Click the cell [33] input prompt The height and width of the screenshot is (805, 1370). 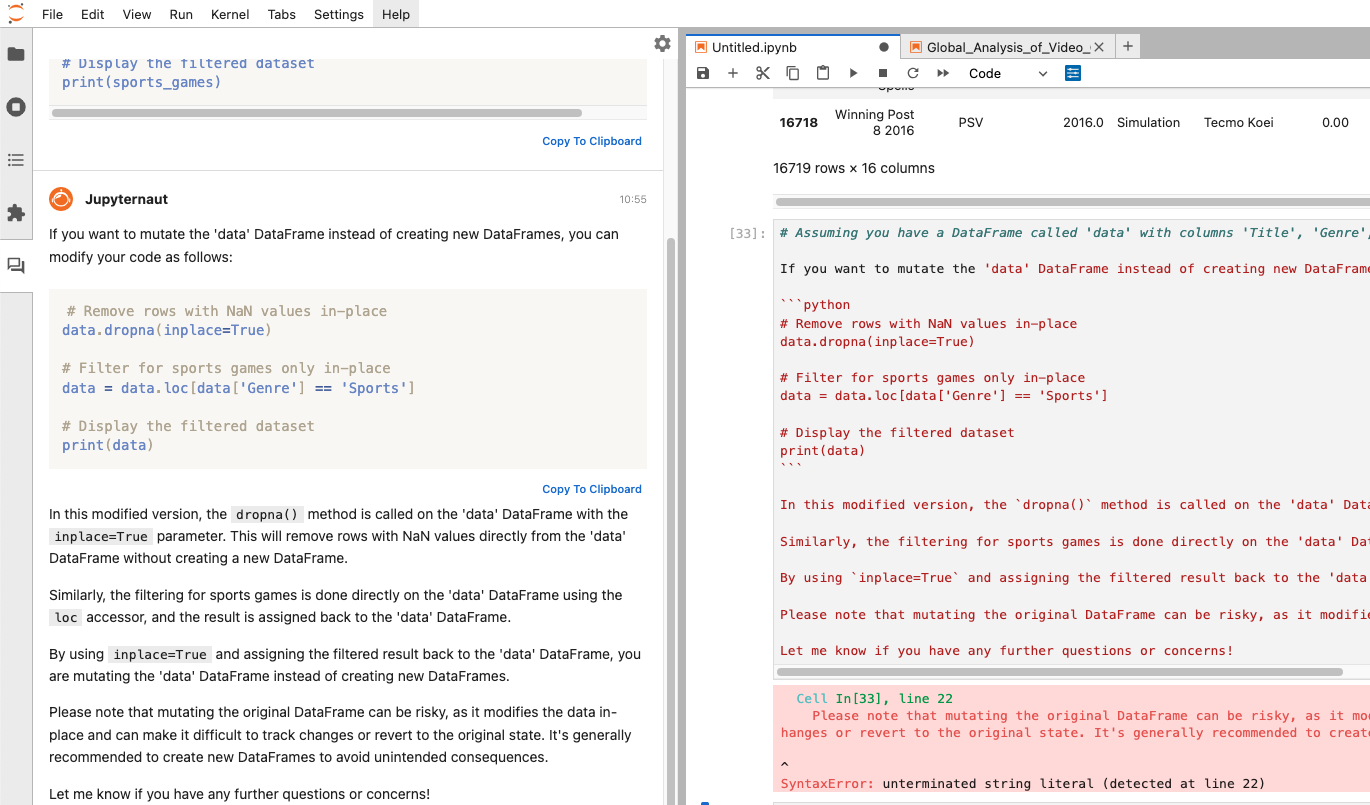tap(749, 233)
